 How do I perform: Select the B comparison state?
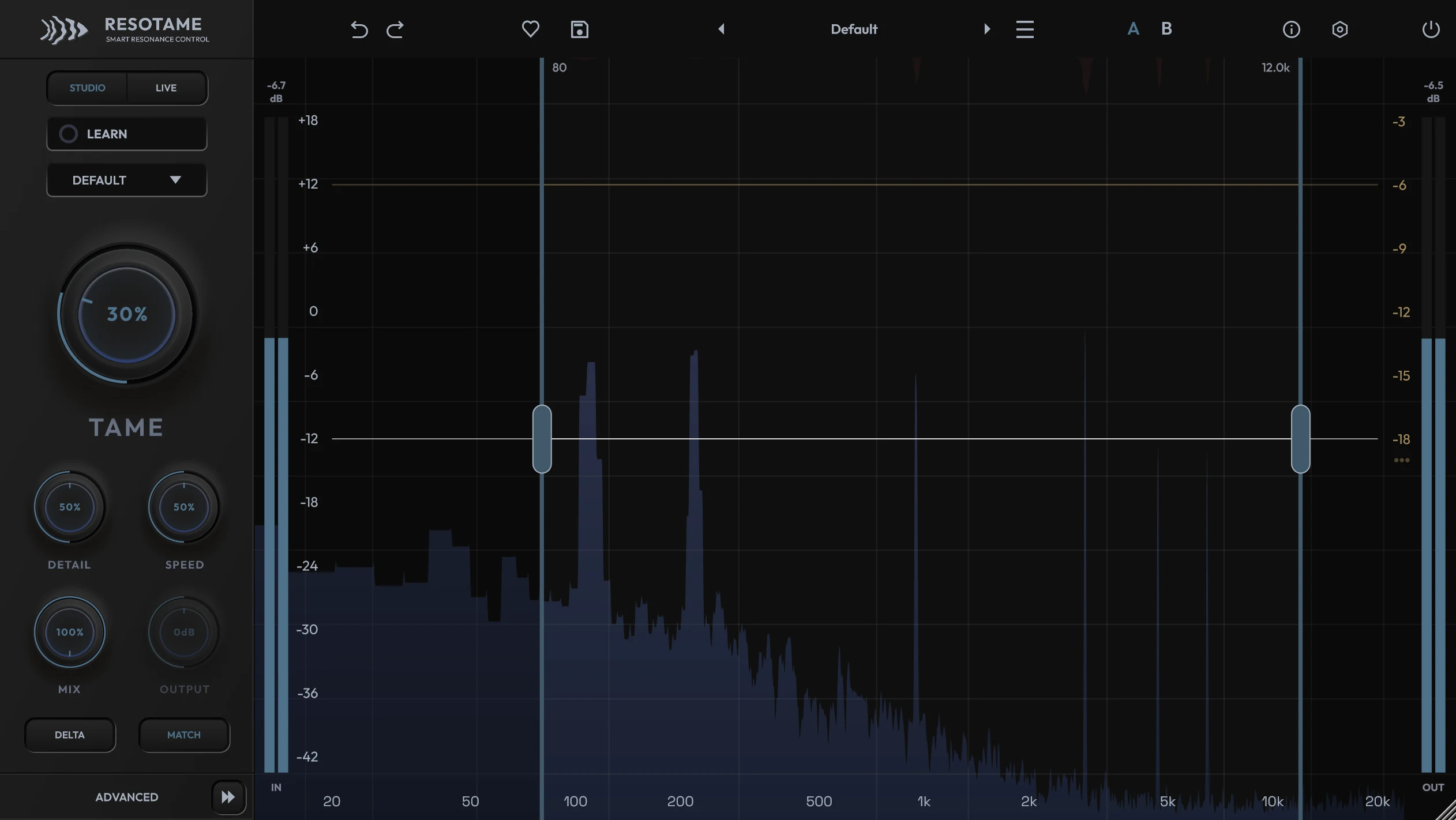(x=1166, y=29)
